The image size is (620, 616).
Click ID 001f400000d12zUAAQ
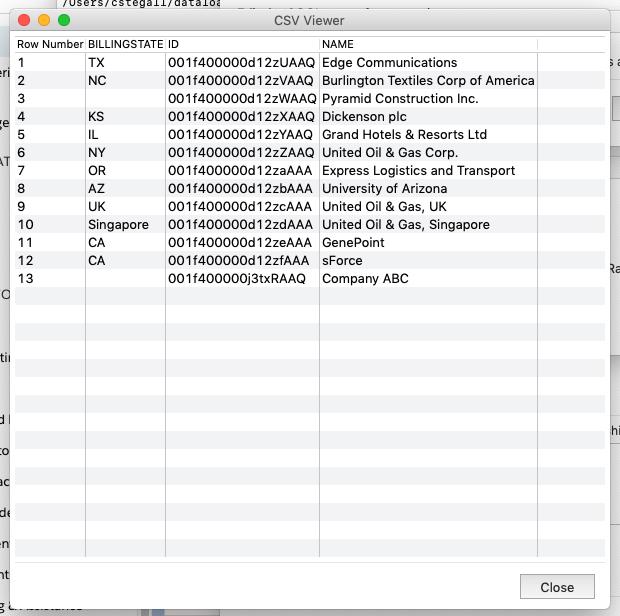tap(242, 62)
